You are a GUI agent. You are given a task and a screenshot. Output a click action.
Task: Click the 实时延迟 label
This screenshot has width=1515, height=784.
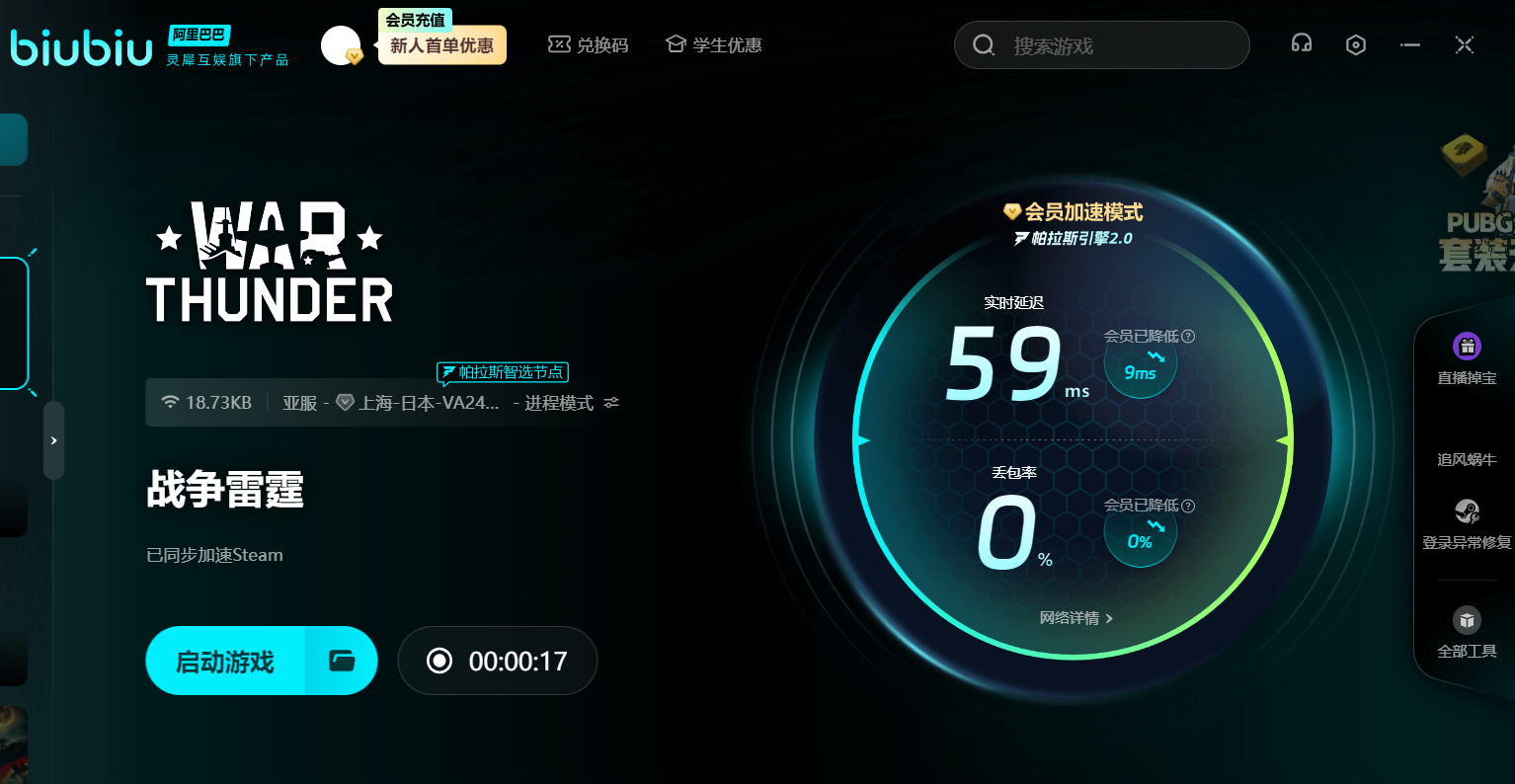tap(1013, 302)
